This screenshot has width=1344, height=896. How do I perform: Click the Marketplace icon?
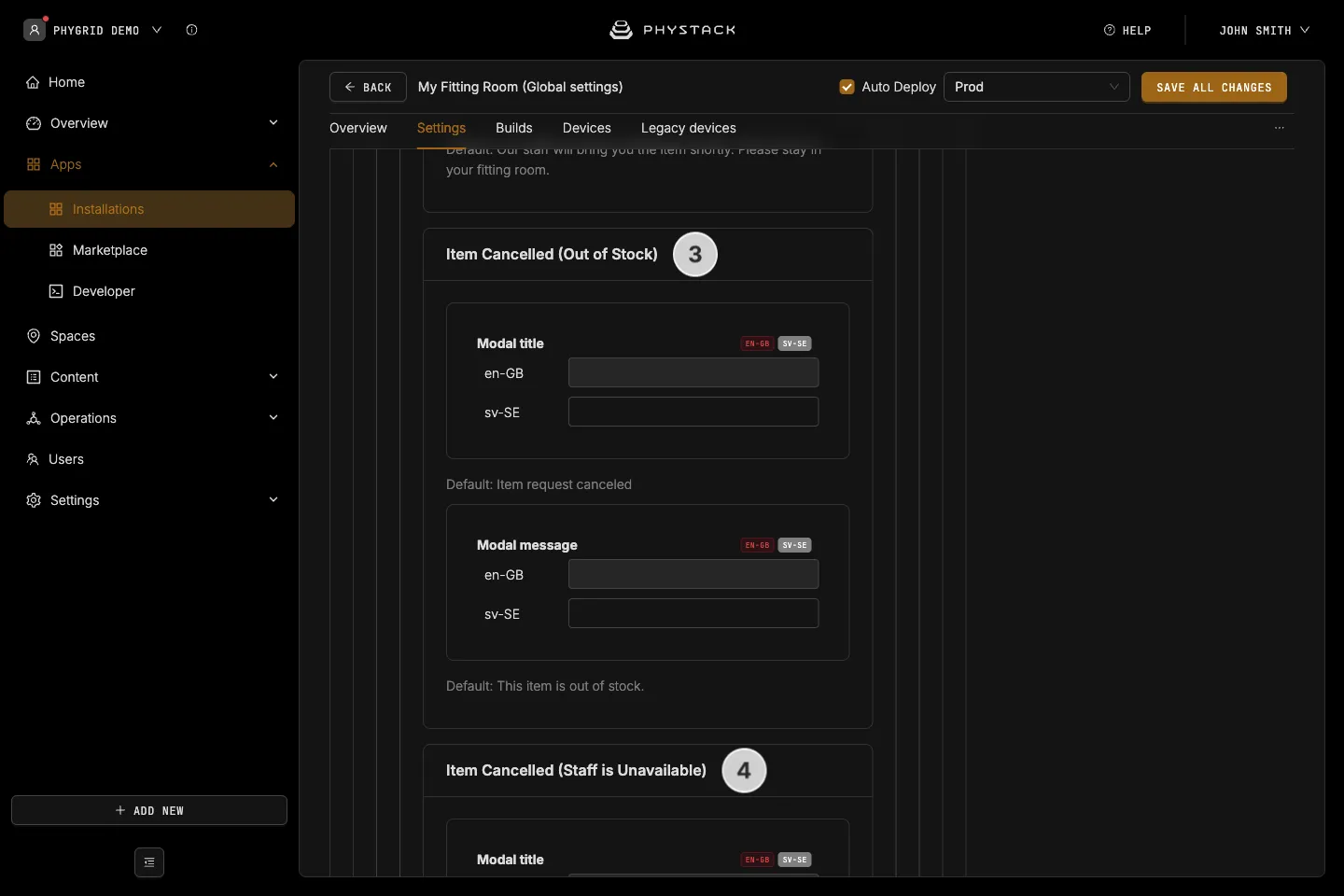[56, 250]
